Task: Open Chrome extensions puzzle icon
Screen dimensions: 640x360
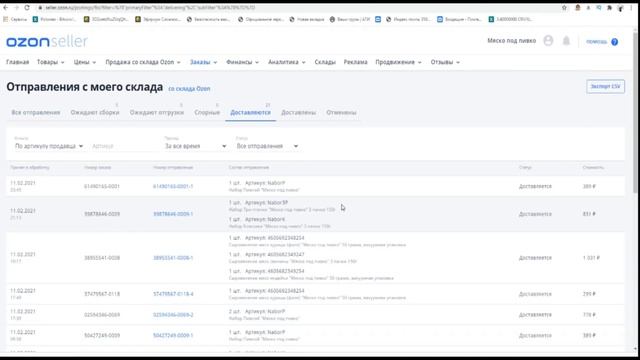Action: [609, 7]
